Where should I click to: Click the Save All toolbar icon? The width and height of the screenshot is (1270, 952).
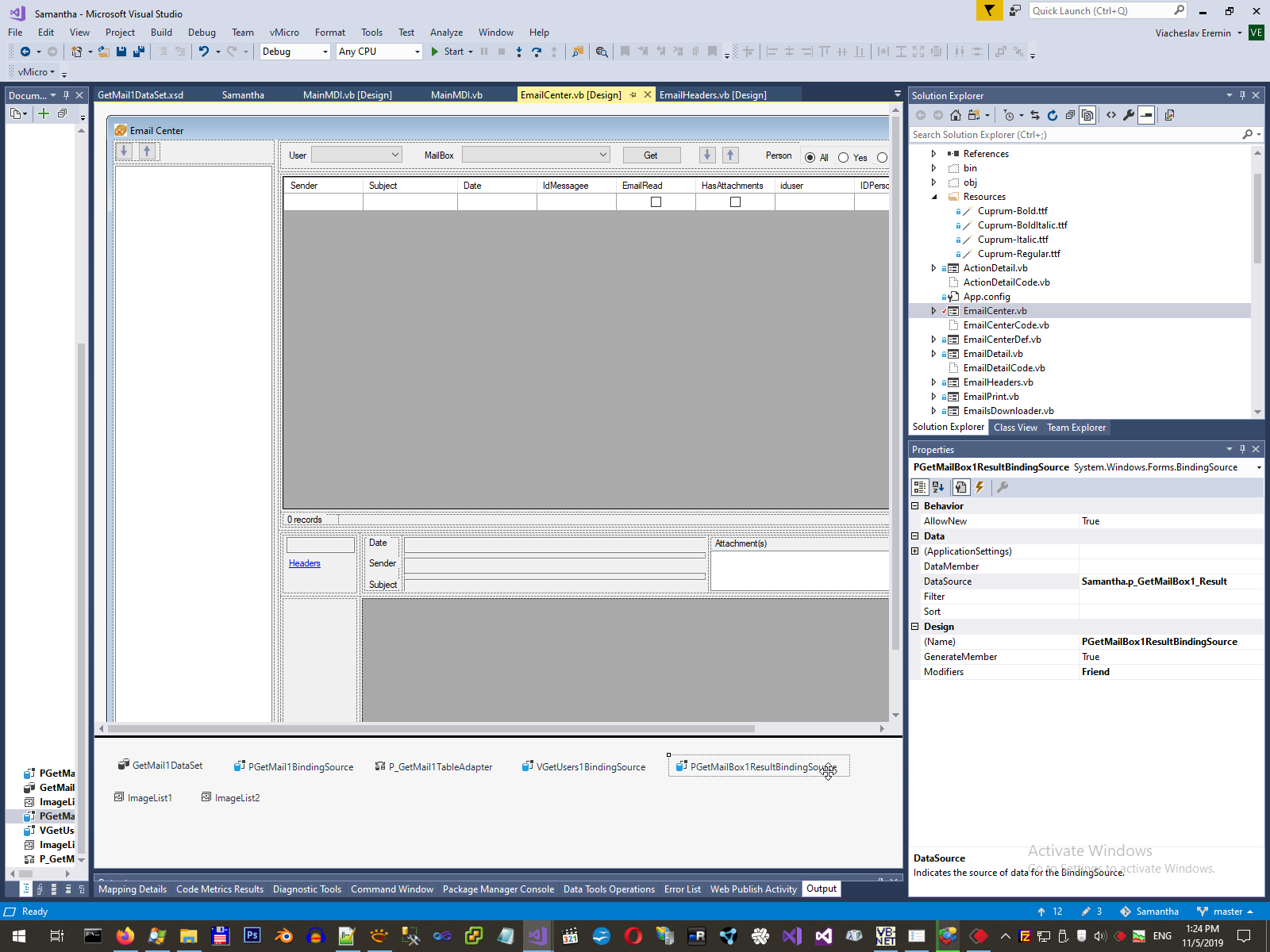tap(139, 52)
